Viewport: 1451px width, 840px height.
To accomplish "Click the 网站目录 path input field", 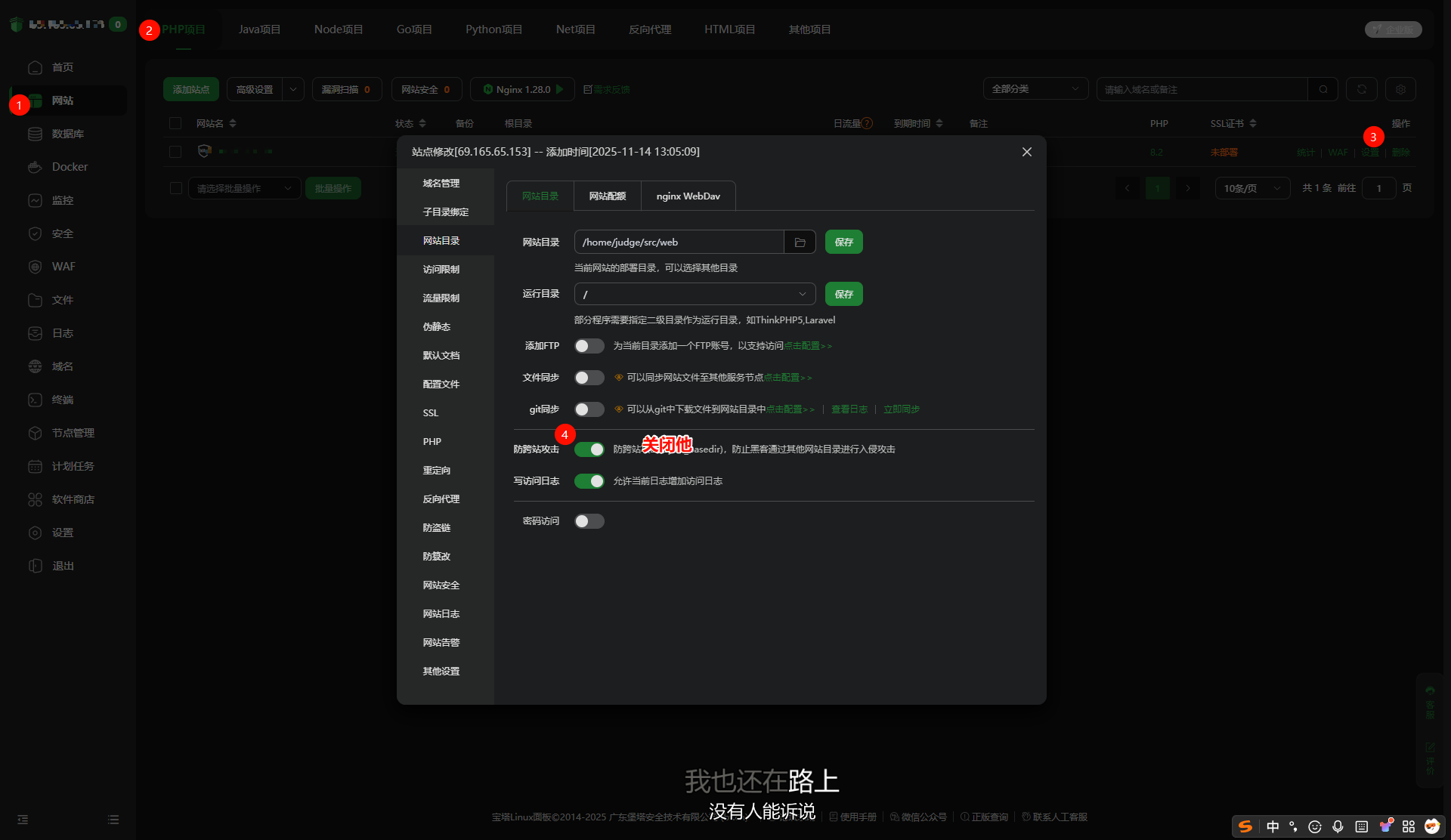I will coord(679,242).
